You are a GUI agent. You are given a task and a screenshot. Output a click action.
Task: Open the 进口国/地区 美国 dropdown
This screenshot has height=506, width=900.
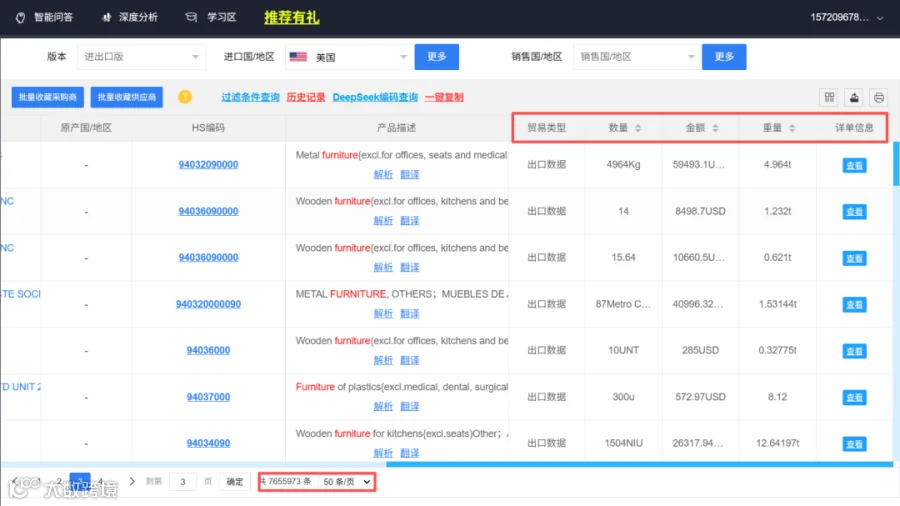pyautogui.click(x=348, y=57)
